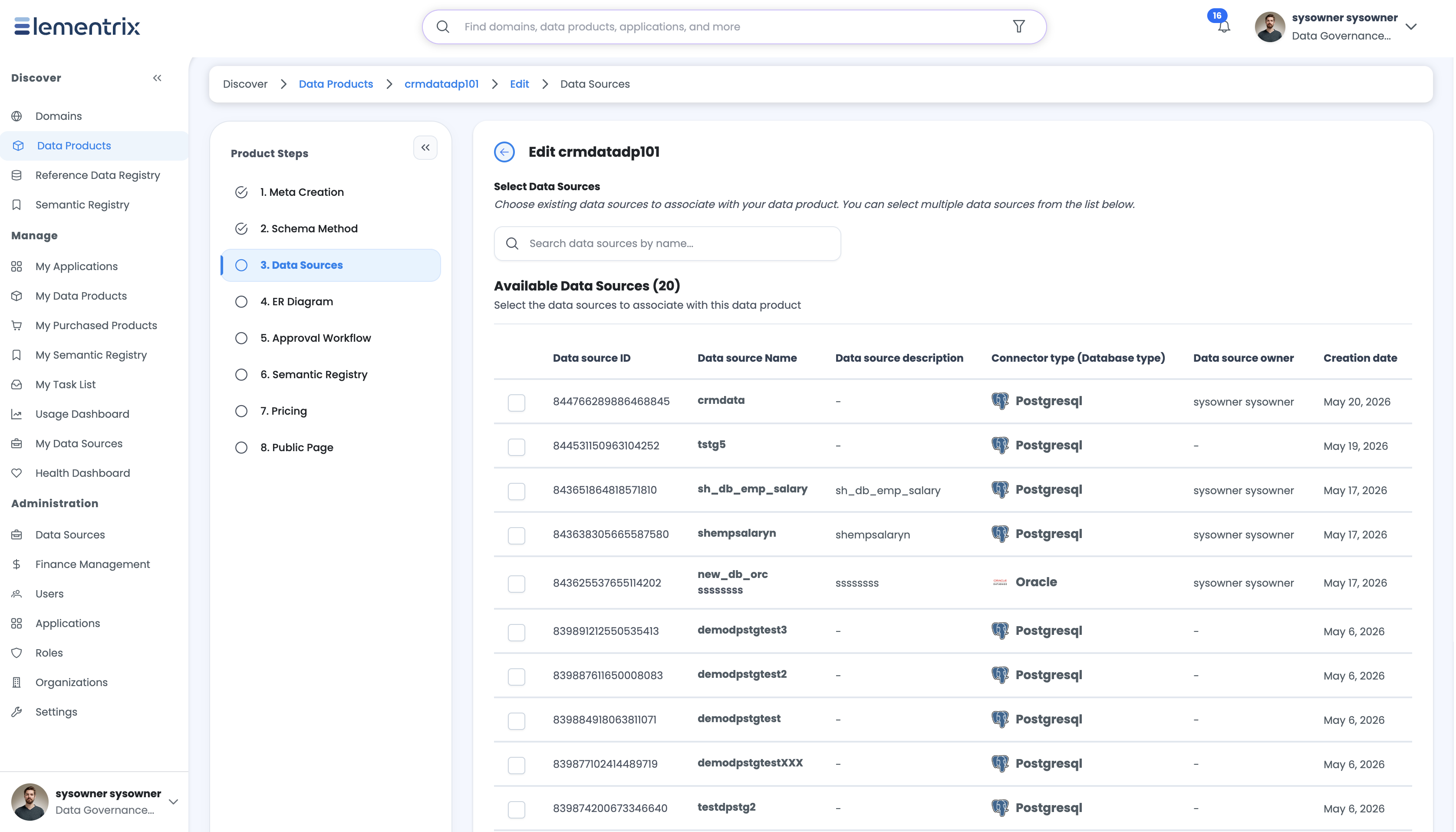Click data source ID 844766289886468845

pyautogui.click(x=611, y=402)
